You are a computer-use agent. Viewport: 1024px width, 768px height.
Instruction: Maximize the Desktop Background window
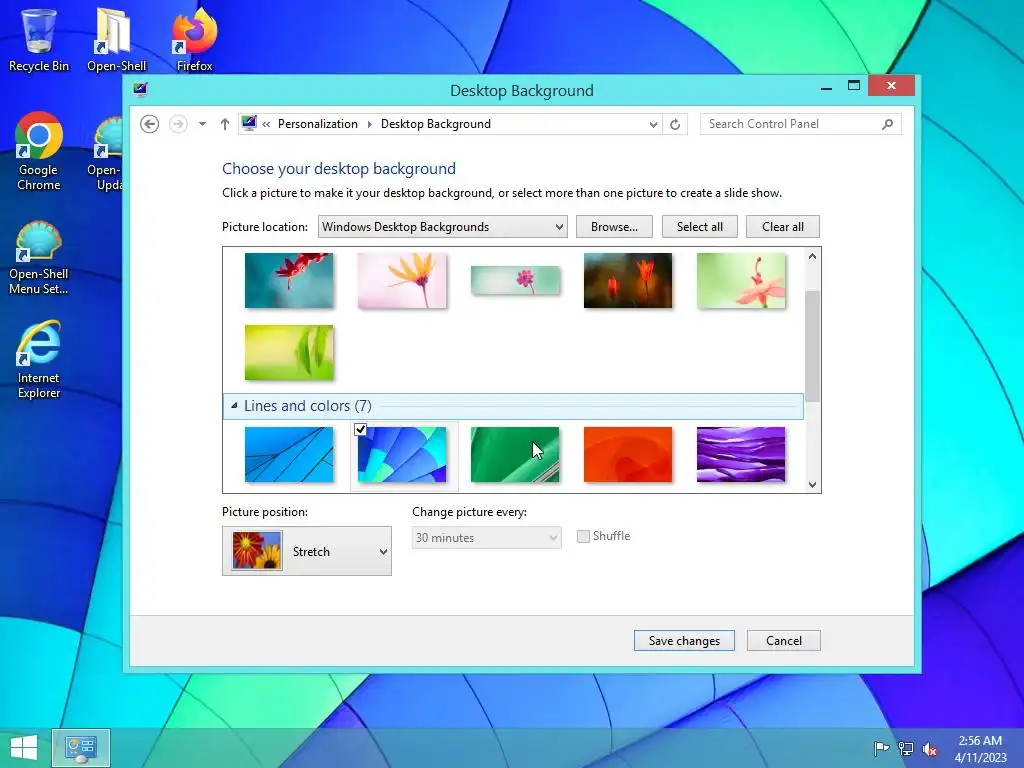tap(854, 86)
